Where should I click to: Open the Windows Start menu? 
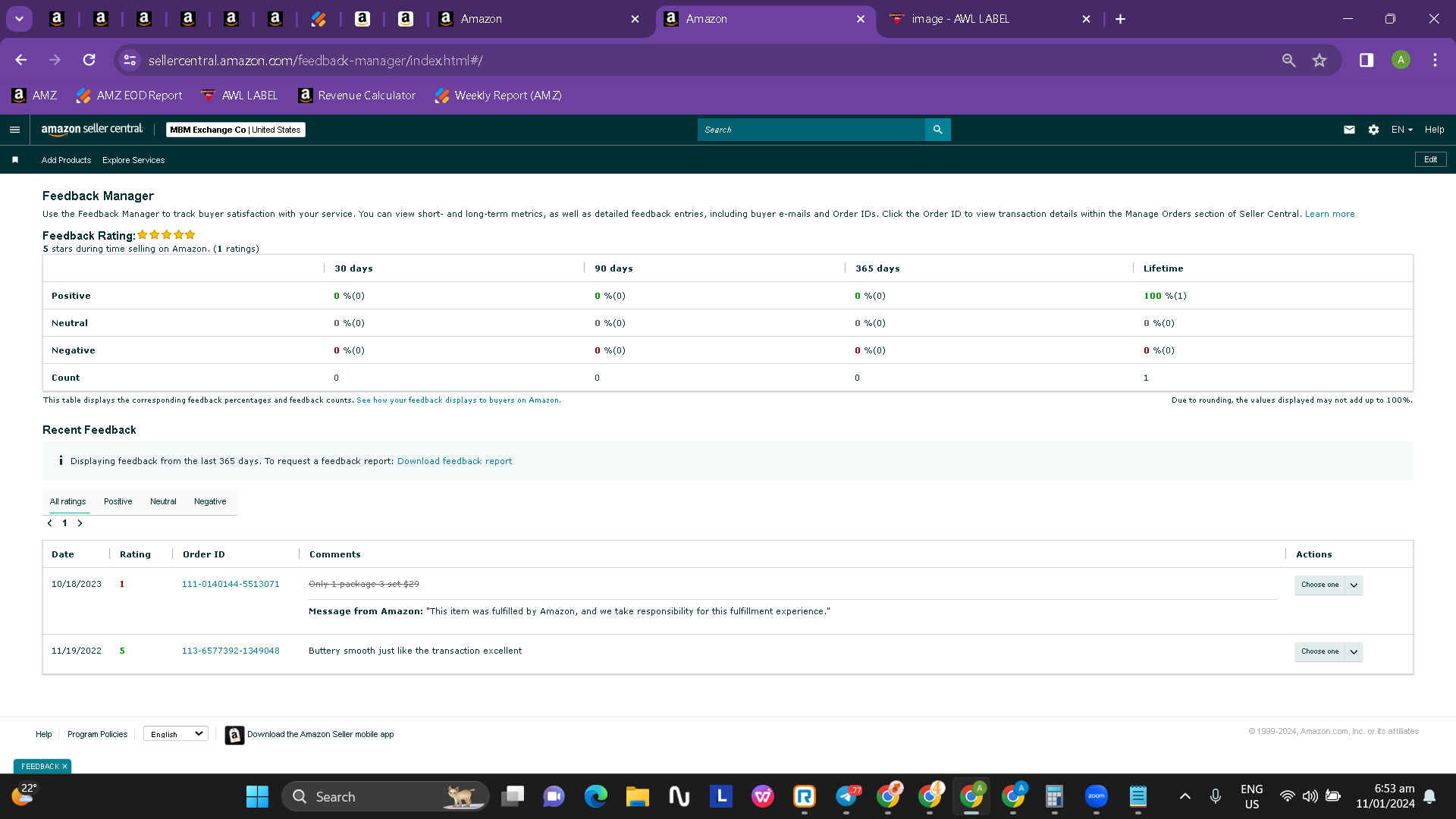click(x=257, y=796)
